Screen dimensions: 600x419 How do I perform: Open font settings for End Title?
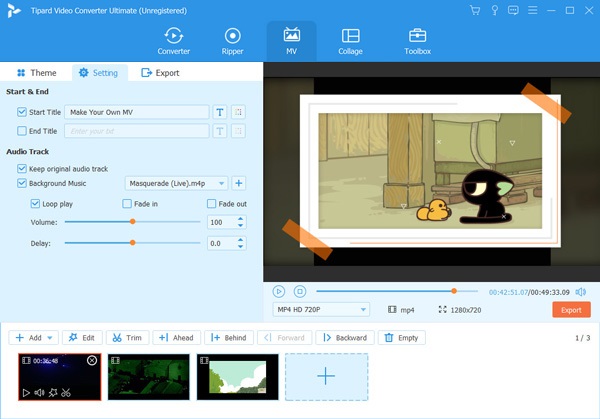tap(220, 131)
